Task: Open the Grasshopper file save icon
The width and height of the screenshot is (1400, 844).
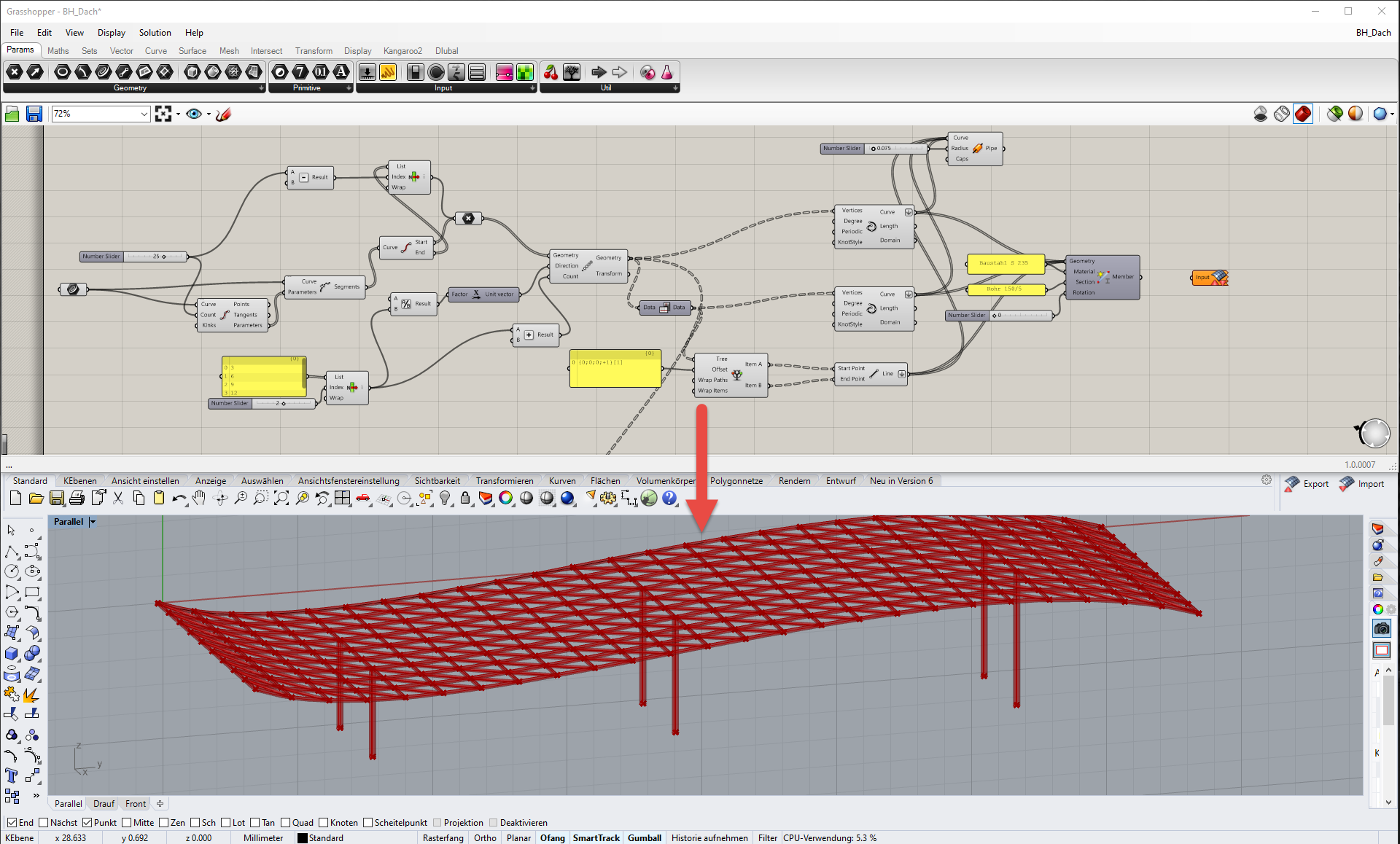Action: click(34, 114)
